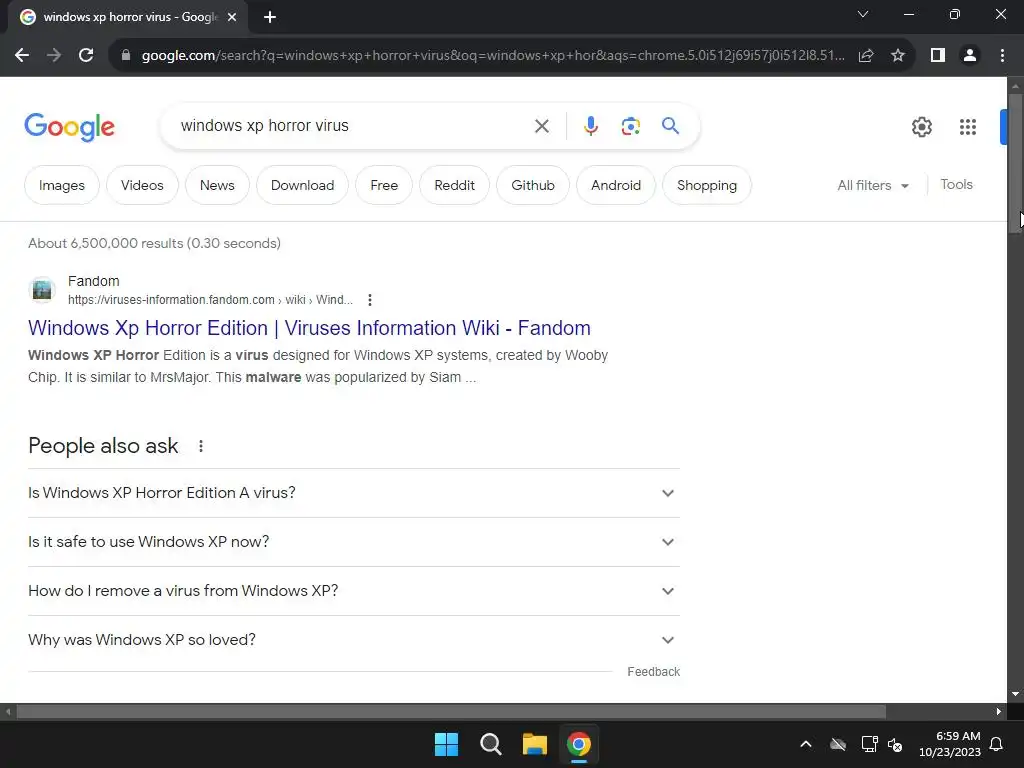Open Chrome profile menu
The image size is (1024, 768).
970,56
